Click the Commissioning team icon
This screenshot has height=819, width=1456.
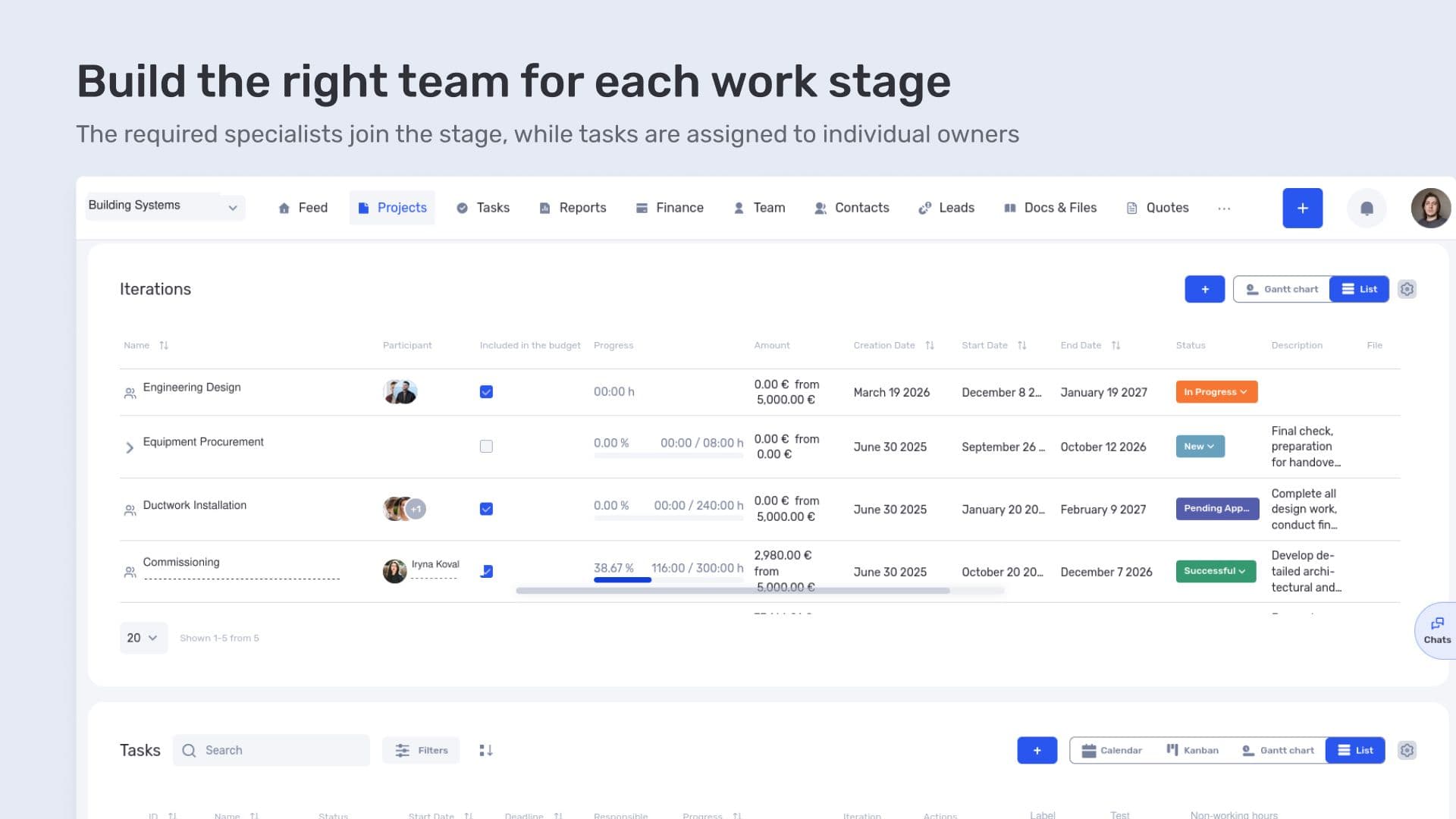point(130,572)
